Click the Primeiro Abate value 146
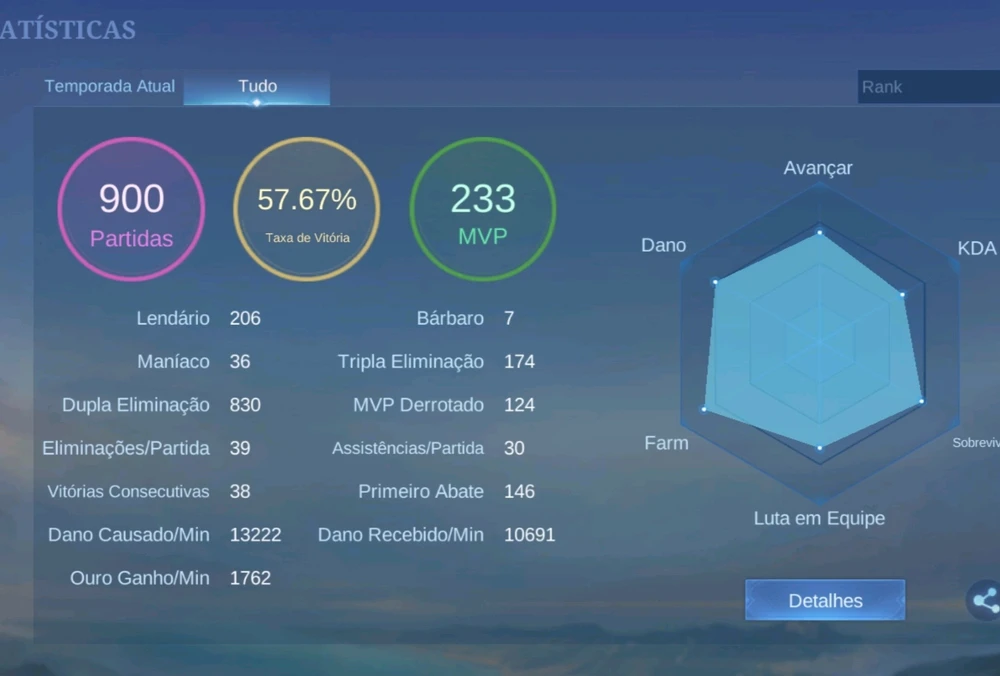 click(519, 491)
